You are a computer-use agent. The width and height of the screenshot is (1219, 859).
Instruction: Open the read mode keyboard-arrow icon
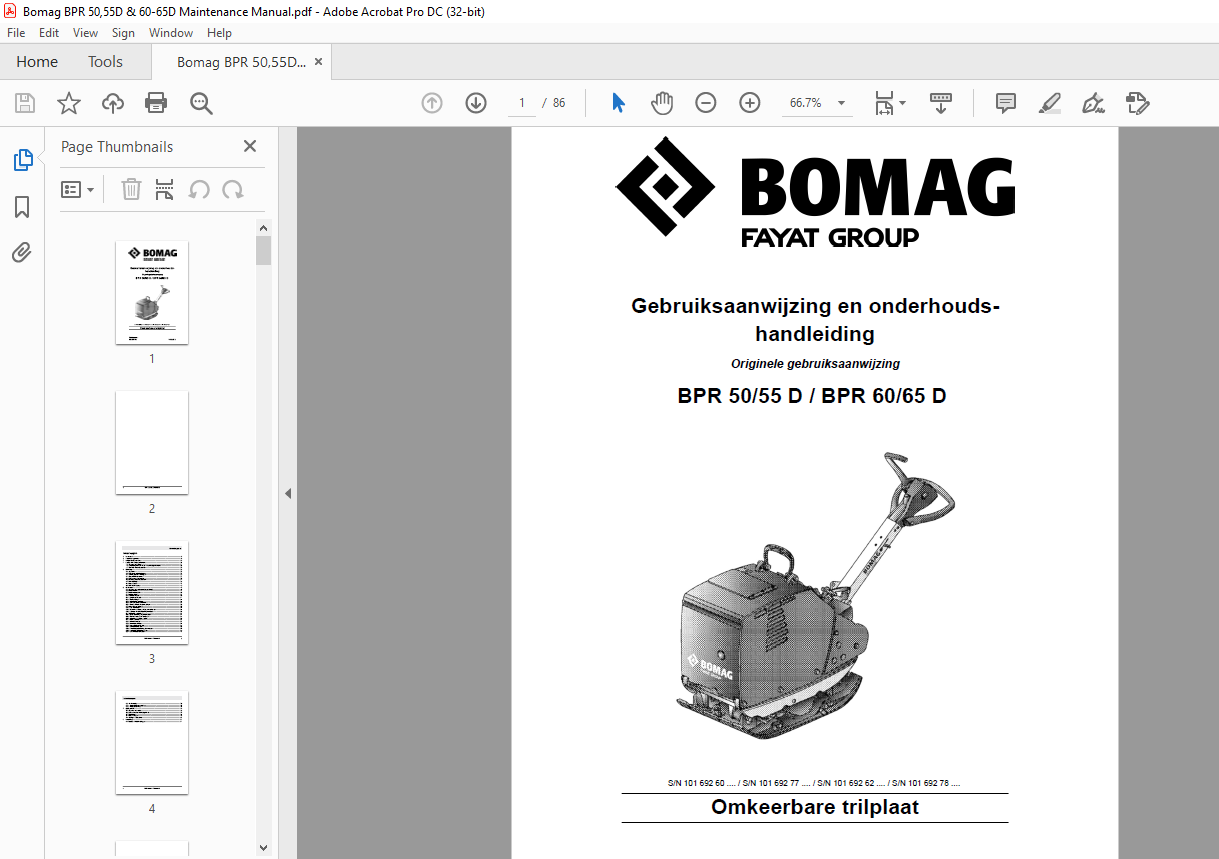(x=941, y=103)
